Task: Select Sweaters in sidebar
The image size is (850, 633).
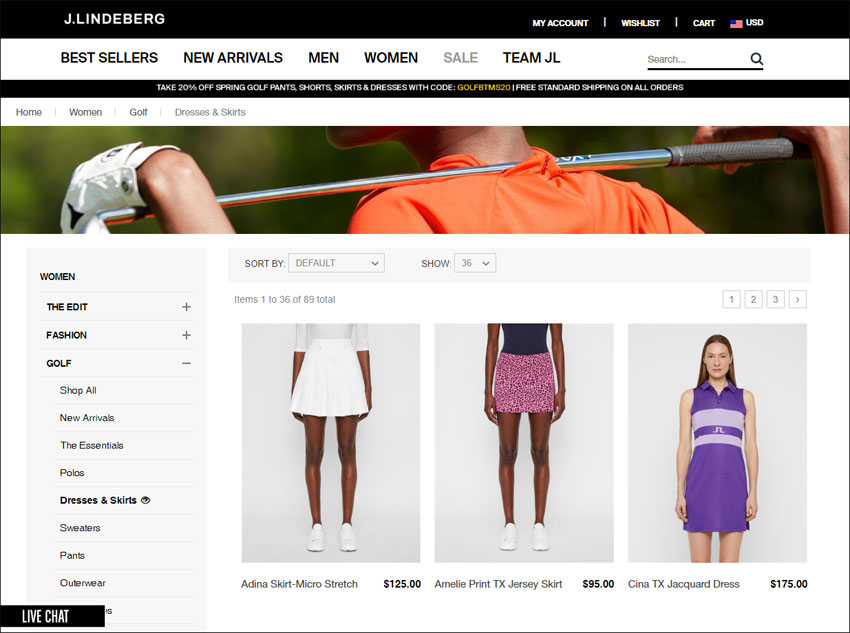Action: (x=80, y=528)
